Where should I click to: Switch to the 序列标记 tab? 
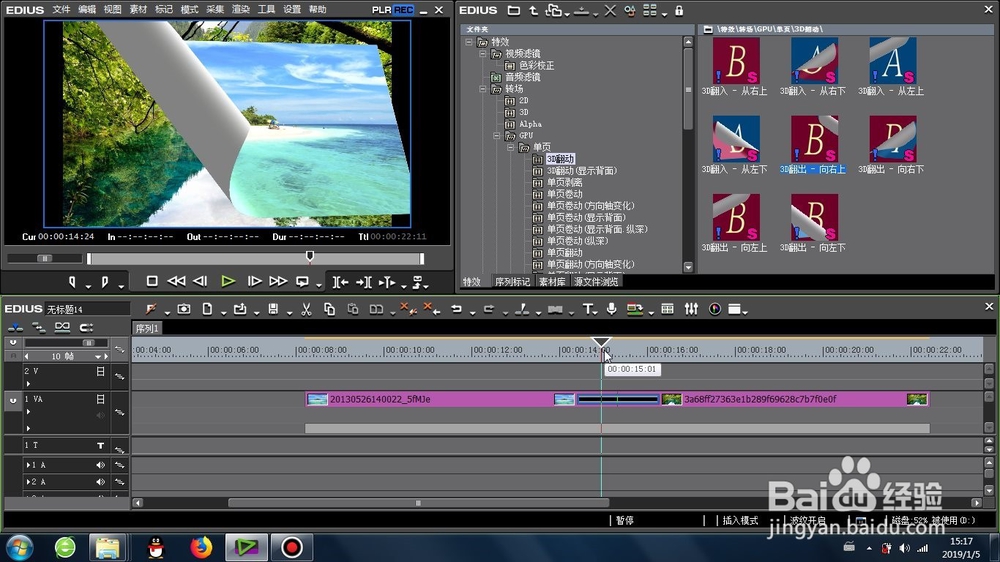click(512, 282)
